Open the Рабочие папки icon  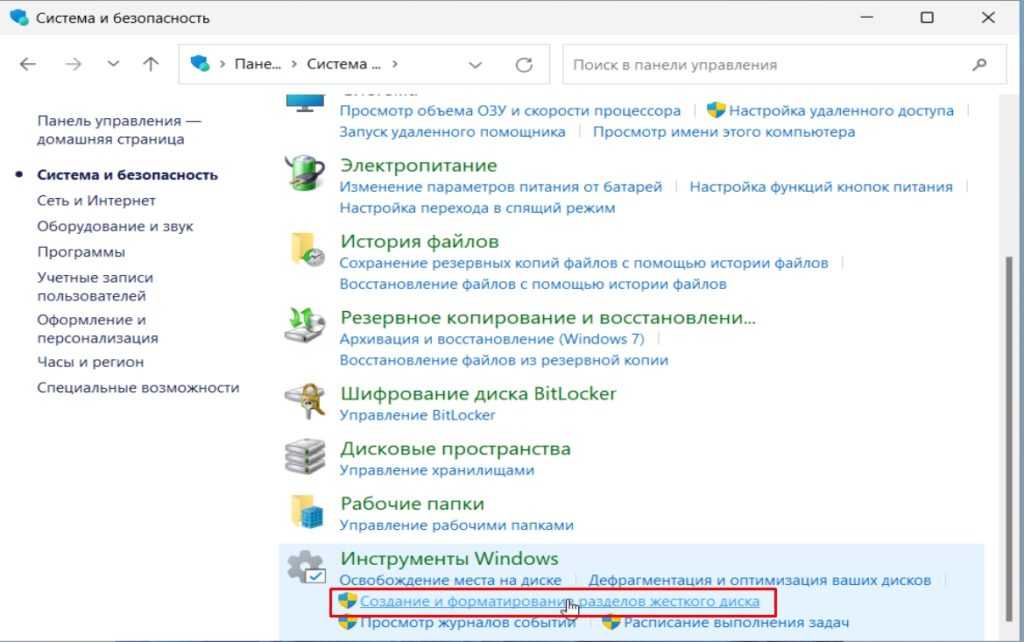[305, 514]
